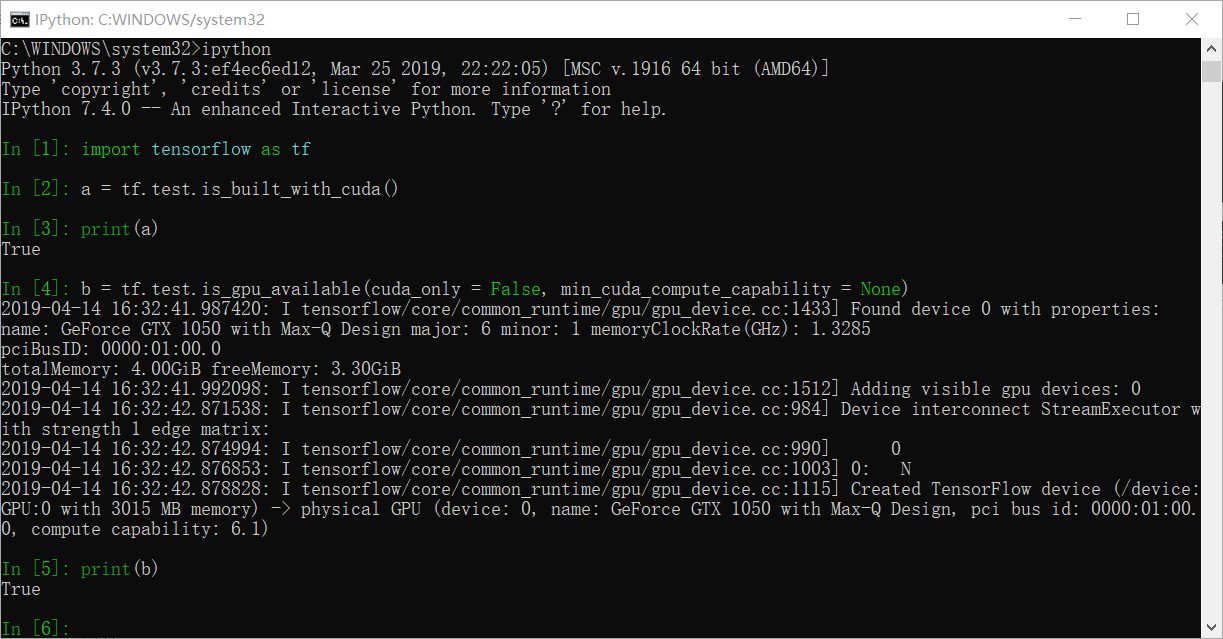Click the 'pciBusID: 0000:01:00.0' line
Viewport: 1223px width, 639px height.
111,349
